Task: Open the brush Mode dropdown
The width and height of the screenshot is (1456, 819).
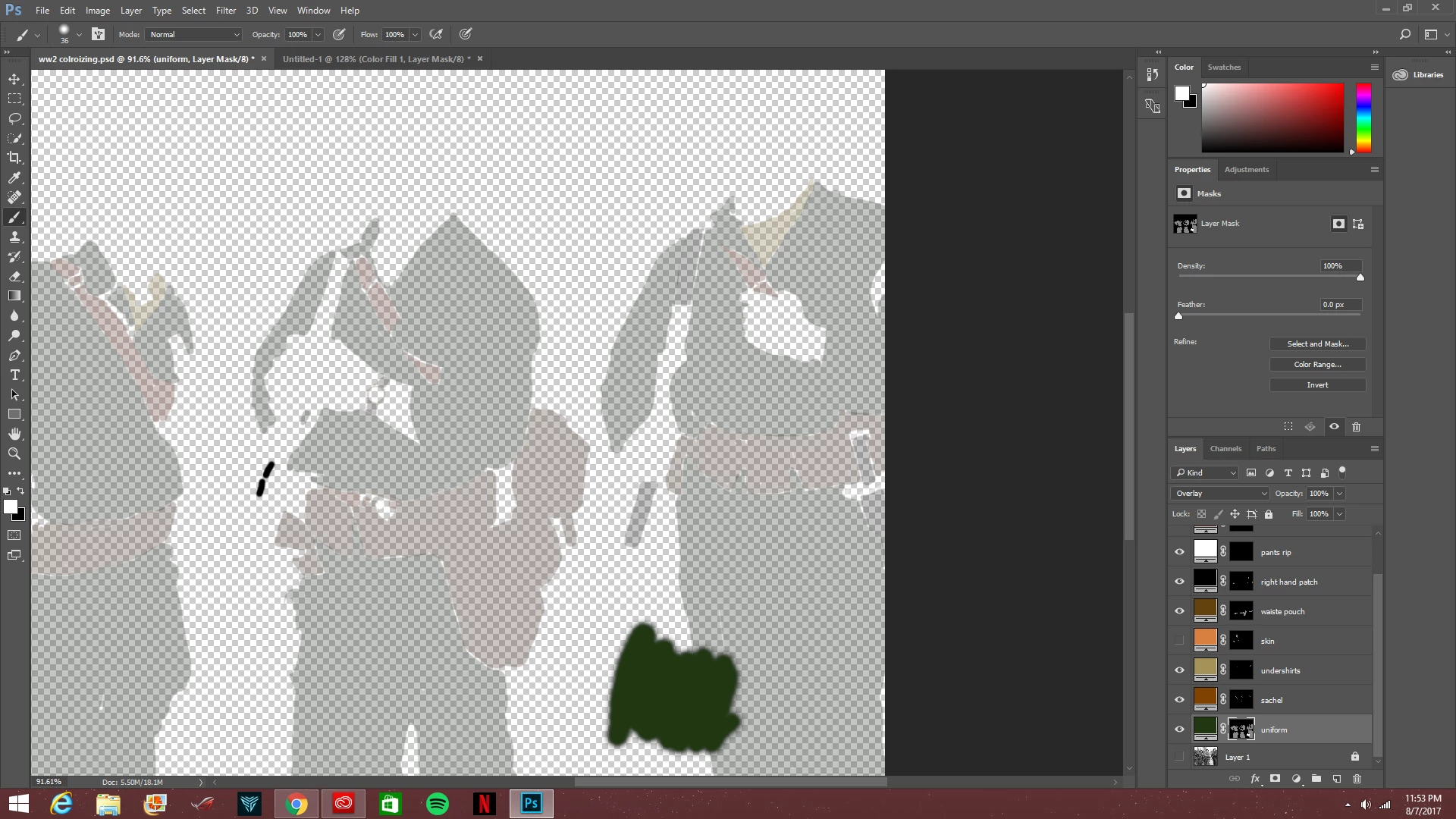Action: pyautogui.click(x=194, y=35)
